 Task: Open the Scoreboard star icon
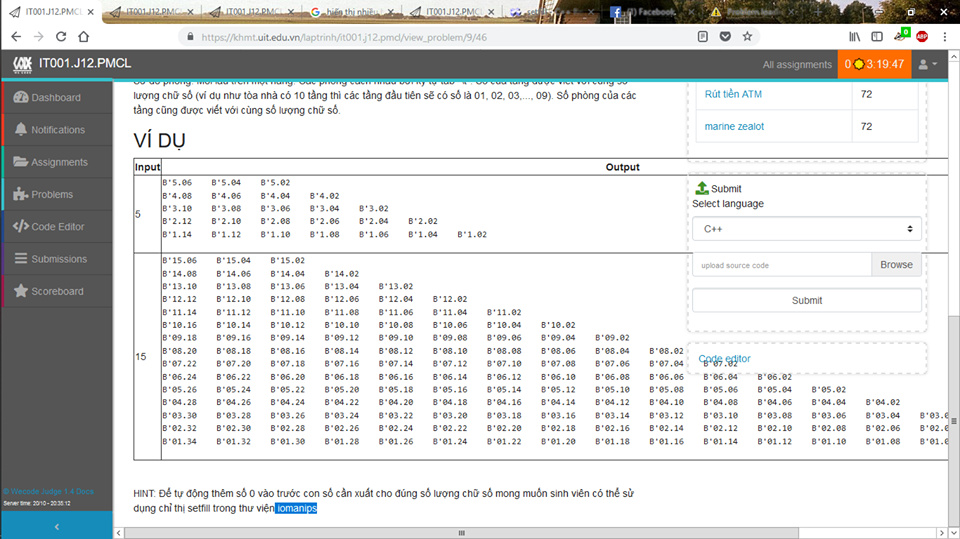[x=21, y=291]
